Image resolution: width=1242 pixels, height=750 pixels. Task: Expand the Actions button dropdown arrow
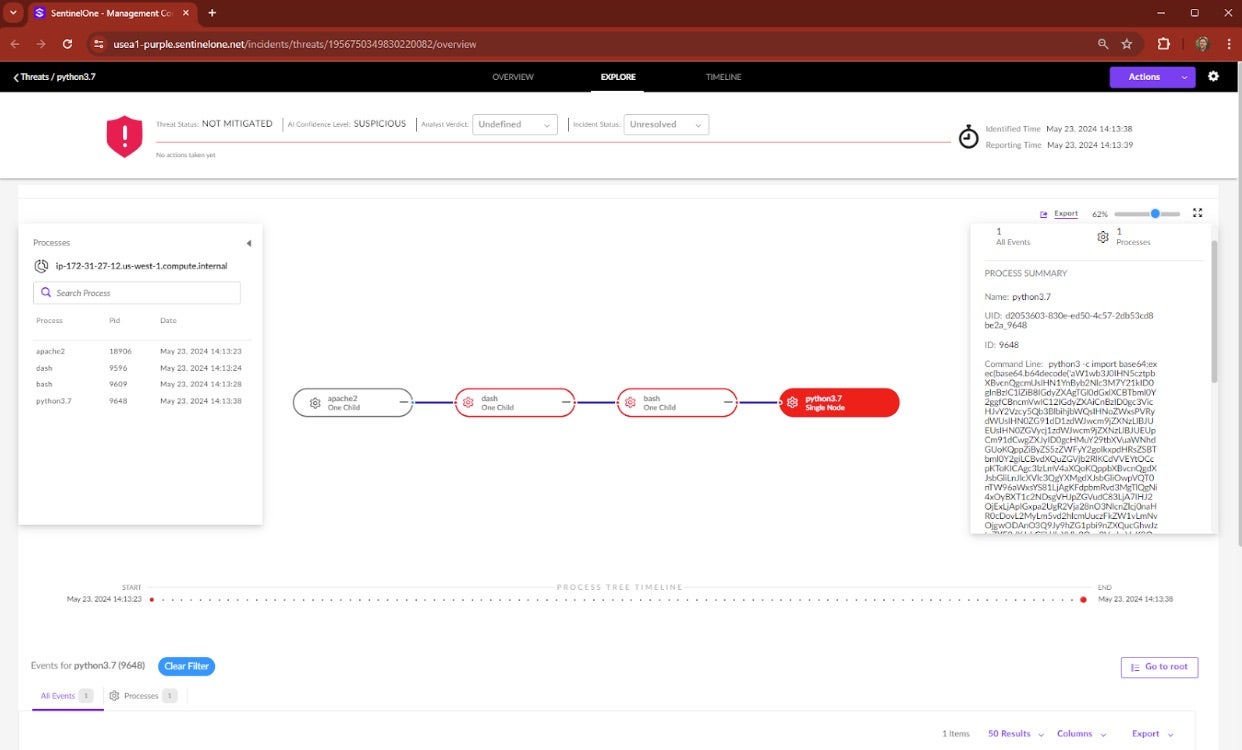(x=1184, y=77)
